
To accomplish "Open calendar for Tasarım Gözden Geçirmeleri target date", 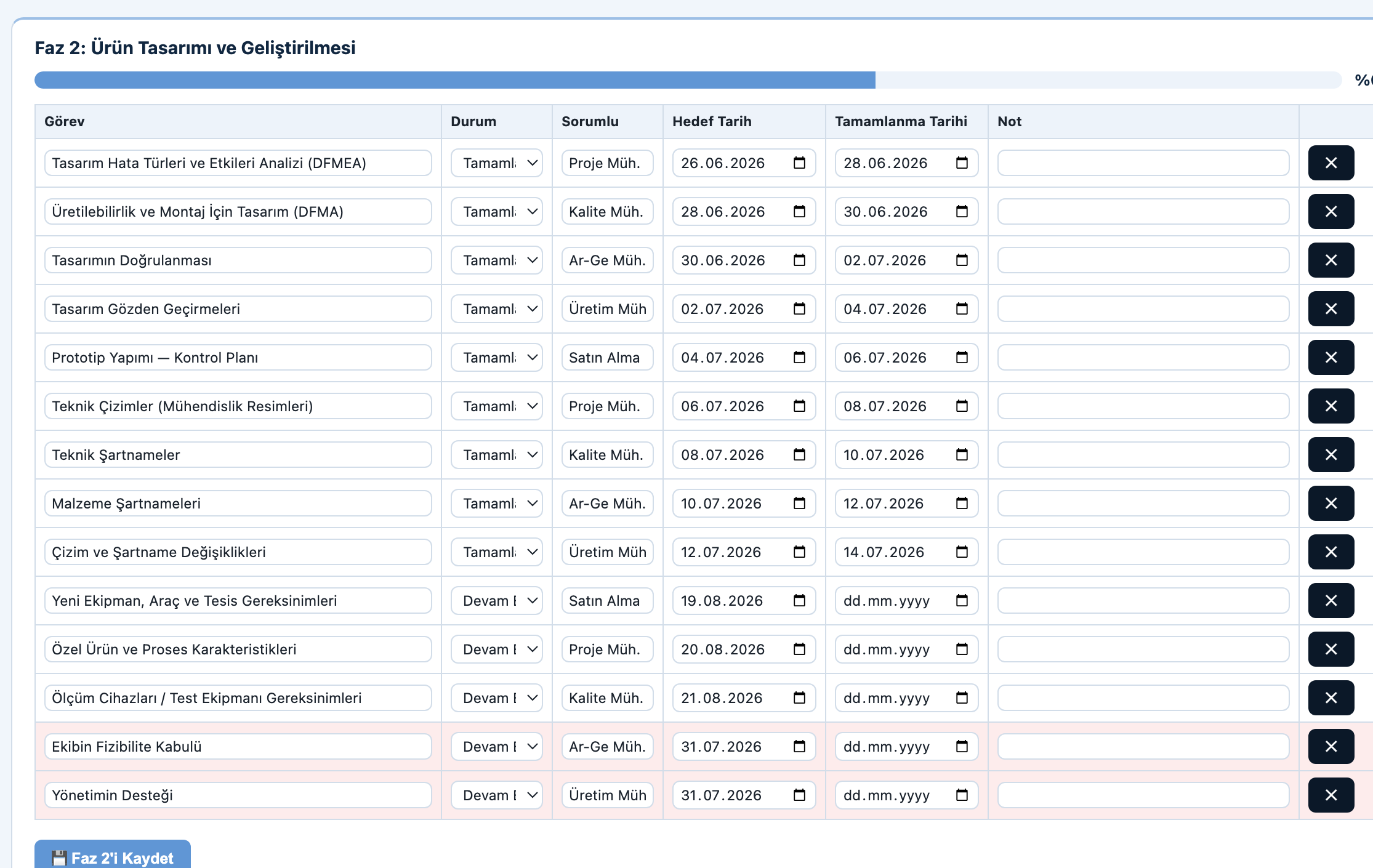I will point(799,309).
